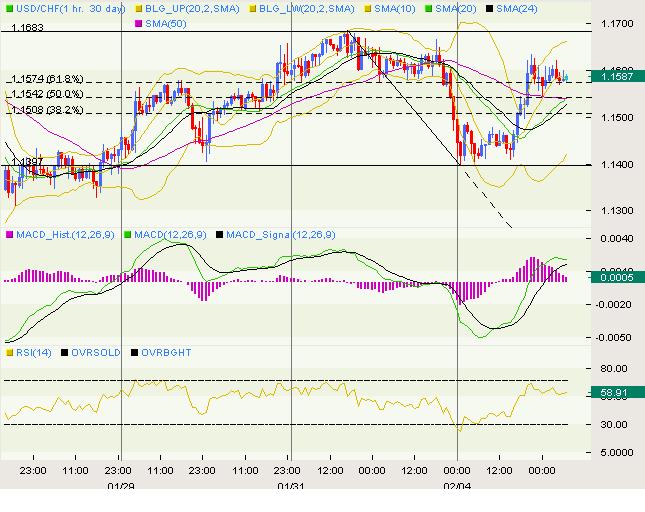Click the magenta SMA(50) legend swatch
Viewport: 645px width, 512px height.
point(139,24)
